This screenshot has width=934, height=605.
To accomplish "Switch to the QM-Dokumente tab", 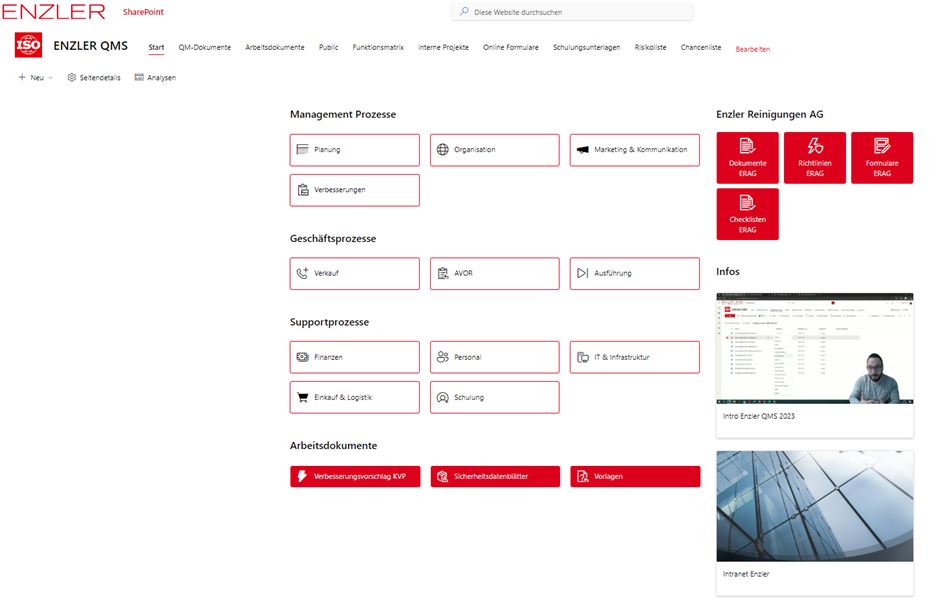I will [204, 47].
